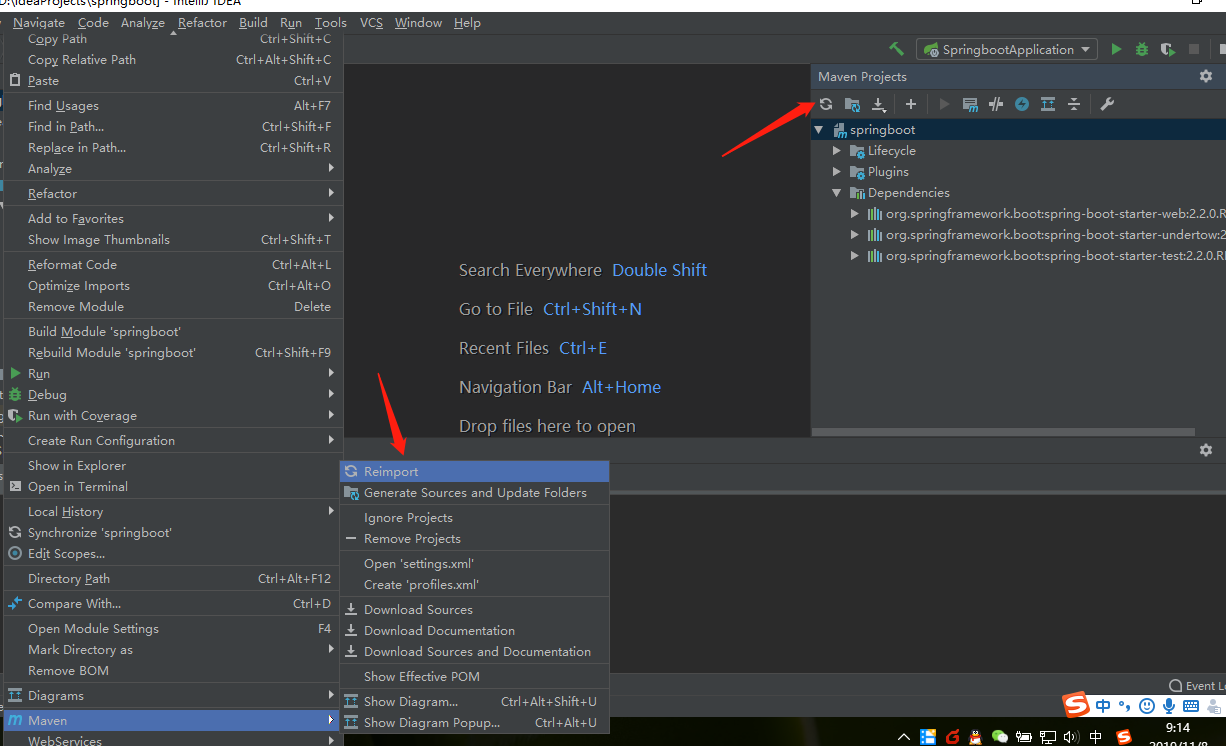Image resolution: width=1226 pixels, height=746 pixels.
Task: Click the Execute Maven Goal toolbar icon
Action: (970, 104)
